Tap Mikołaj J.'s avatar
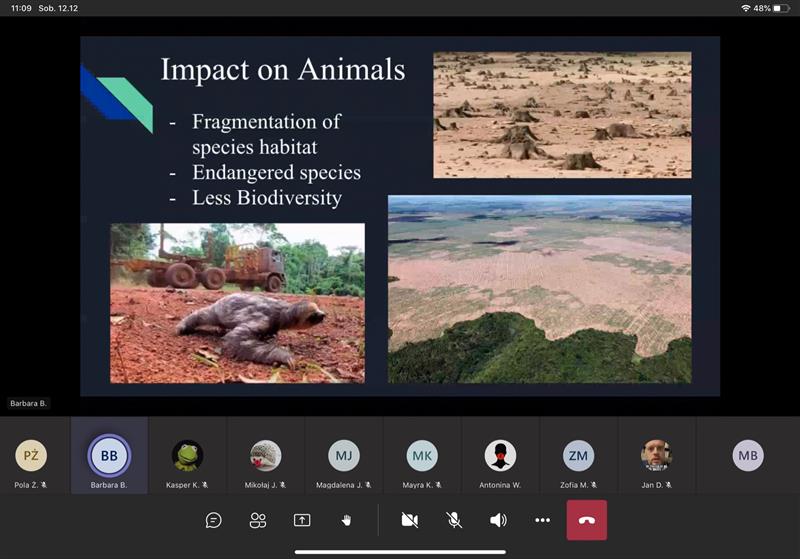 pos(265,456)
